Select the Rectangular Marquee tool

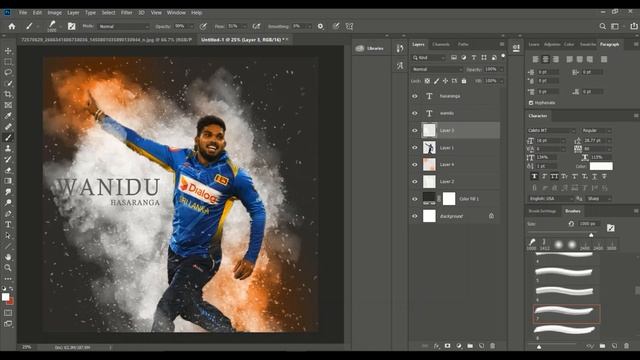point(8,62)
